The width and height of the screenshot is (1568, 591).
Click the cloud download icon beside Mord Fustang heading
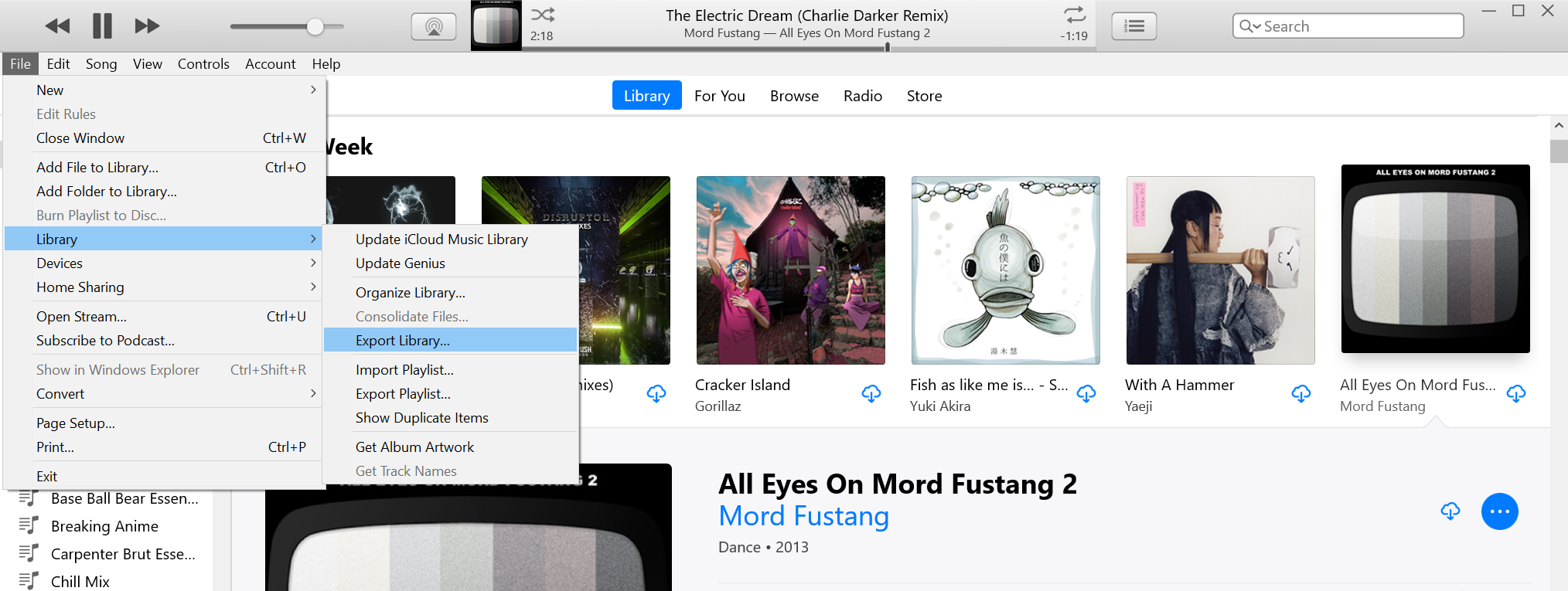pyautogui.click(x=1450, y=511)
